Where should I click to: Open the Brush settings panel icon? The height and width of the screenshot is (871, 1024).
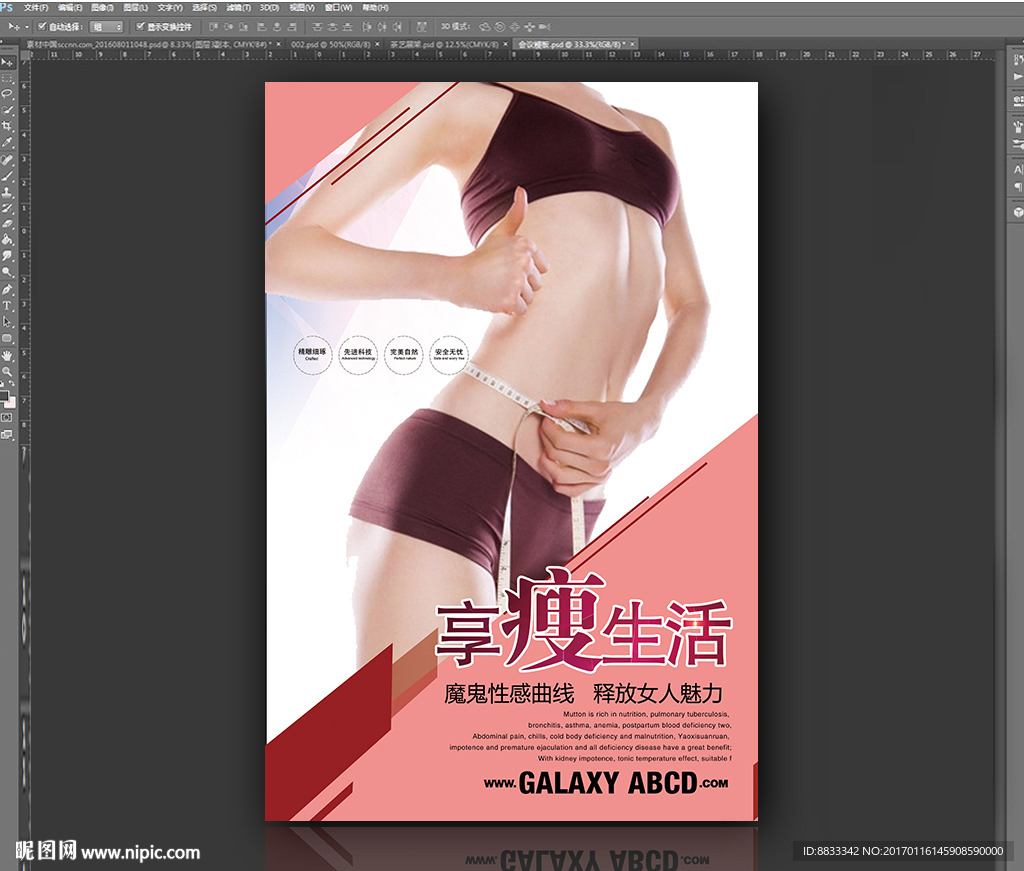pos(1017,127)
